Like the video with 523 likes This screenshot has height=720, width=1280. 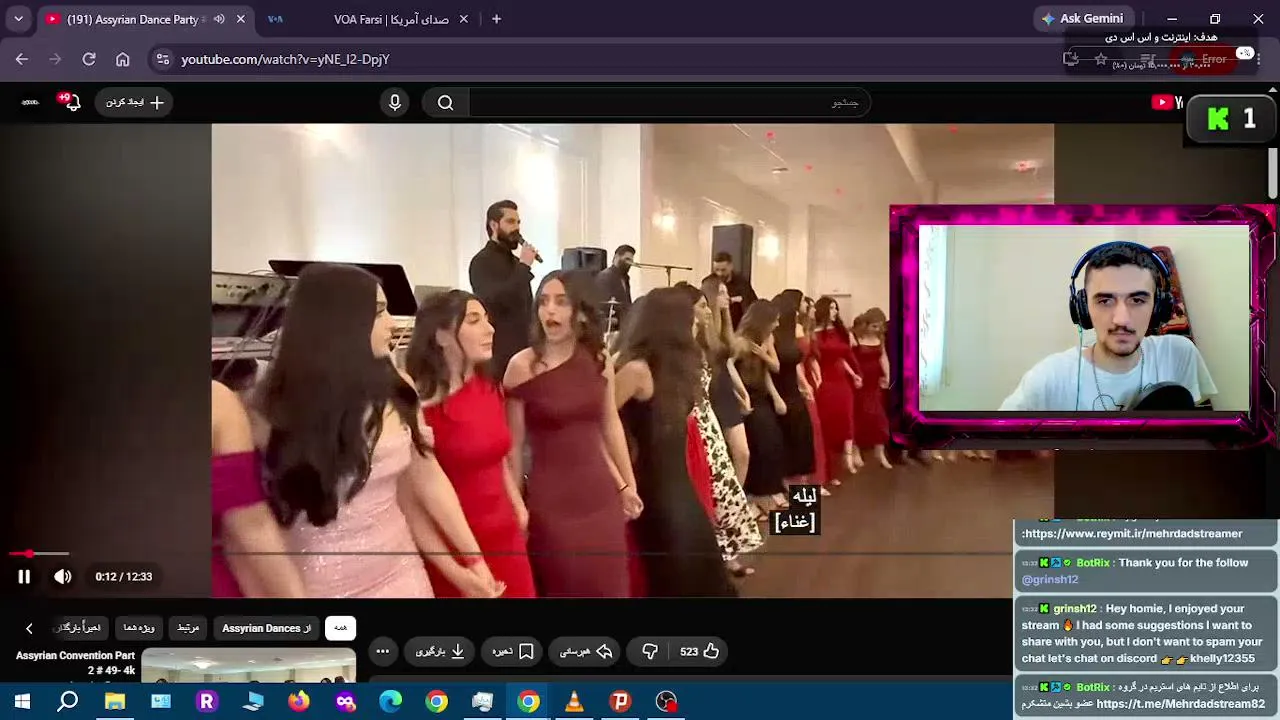click(x=700, y=652)
